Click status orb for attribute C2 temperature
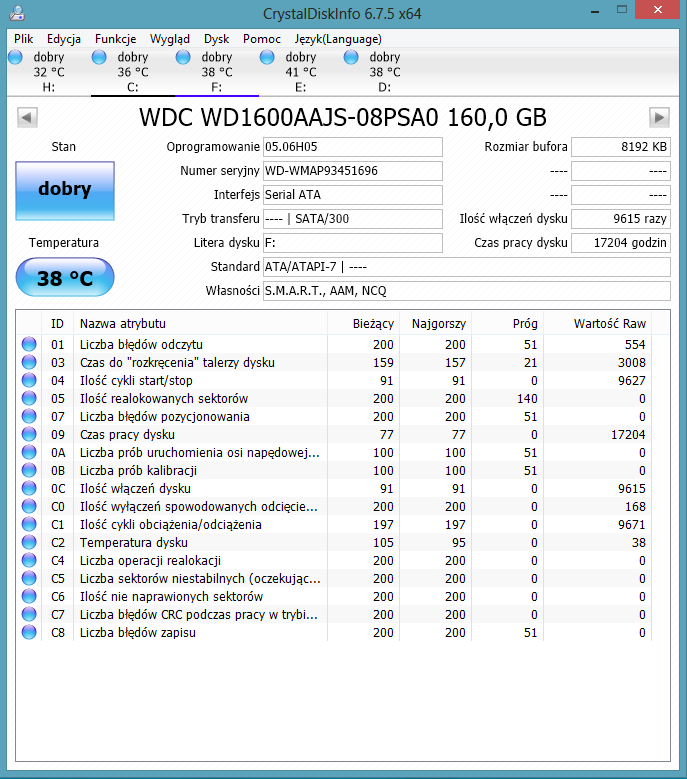The image size is (687, 779). click(29, 542)
